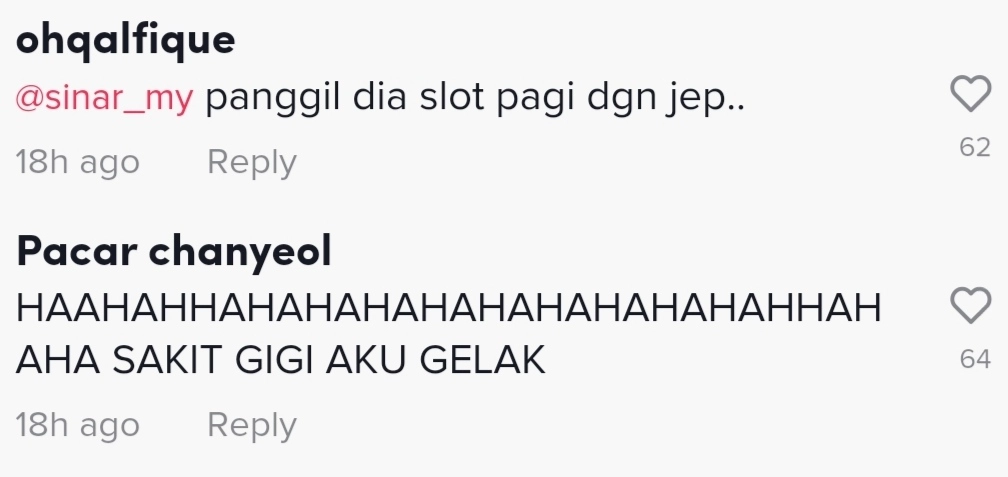The width and height of the screenshot is (1008, 477).
Task: Click the 'AHA SAKIT GIGI AKU GELAK' line
Action: coord(281,361)
